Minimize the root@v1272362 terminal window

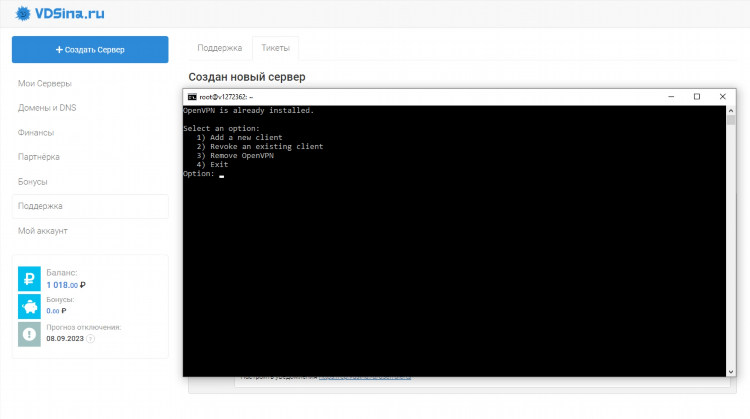(671, 97)
